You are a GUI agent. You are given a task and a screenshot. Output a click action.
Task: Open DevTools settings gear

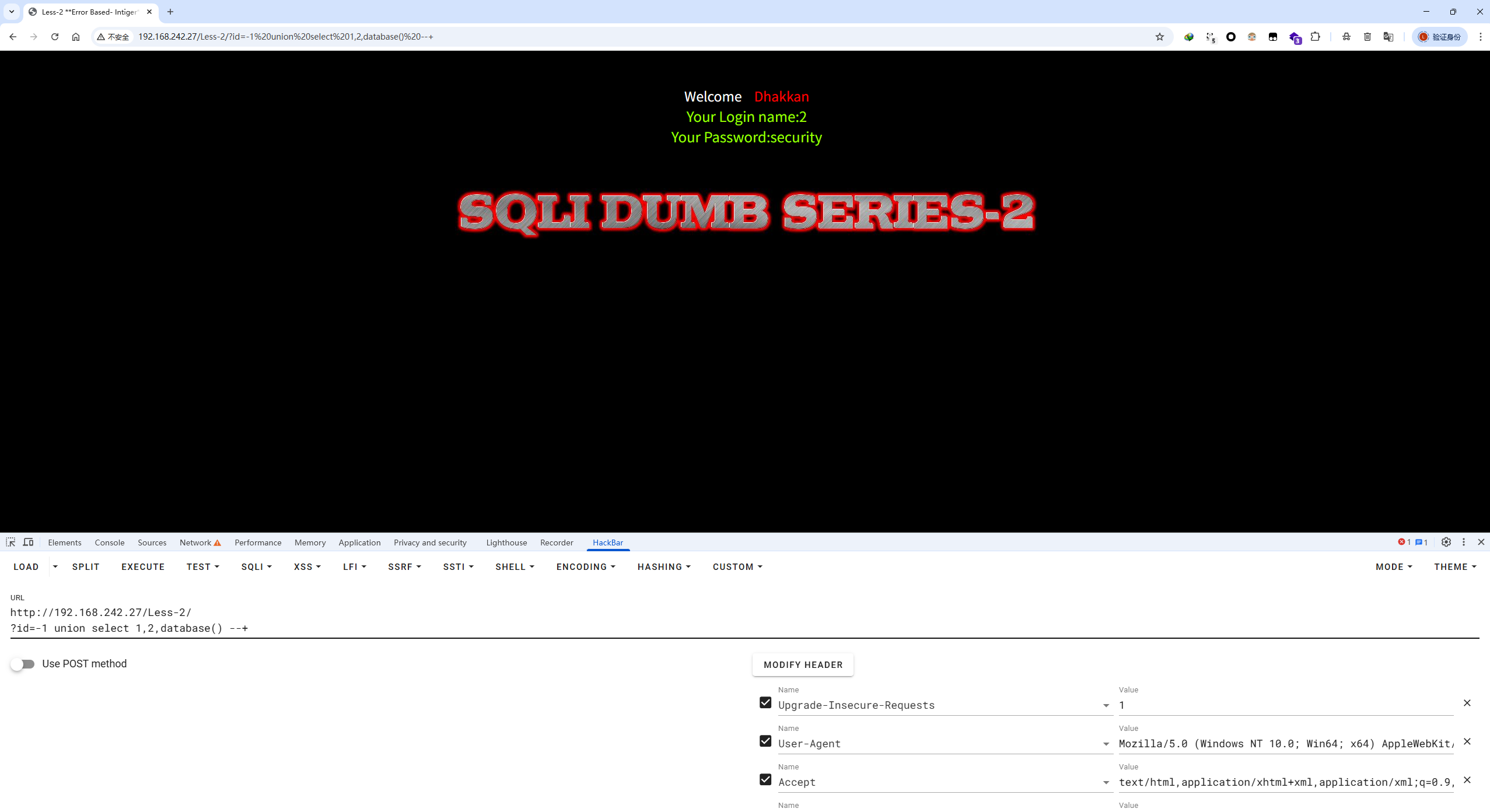tap(1446, 542)
